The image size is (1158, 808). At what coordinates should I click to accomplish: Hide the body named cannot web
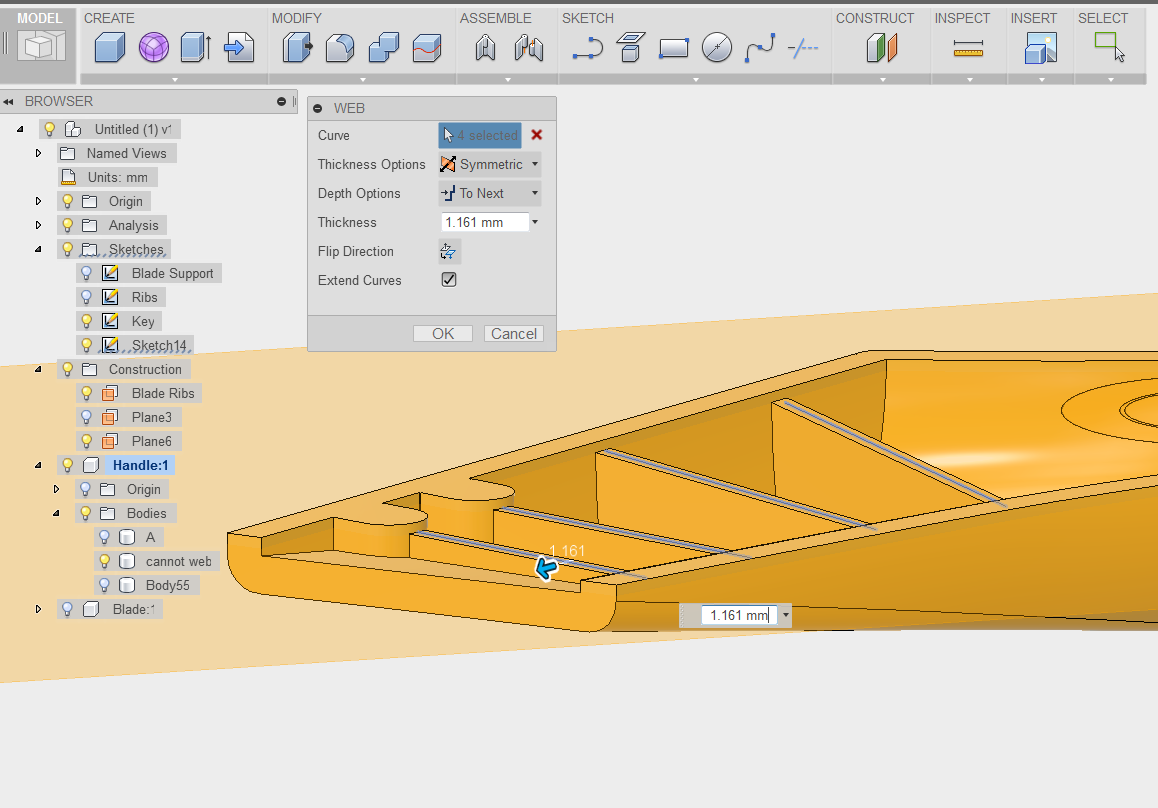click(x=103, y=561)
